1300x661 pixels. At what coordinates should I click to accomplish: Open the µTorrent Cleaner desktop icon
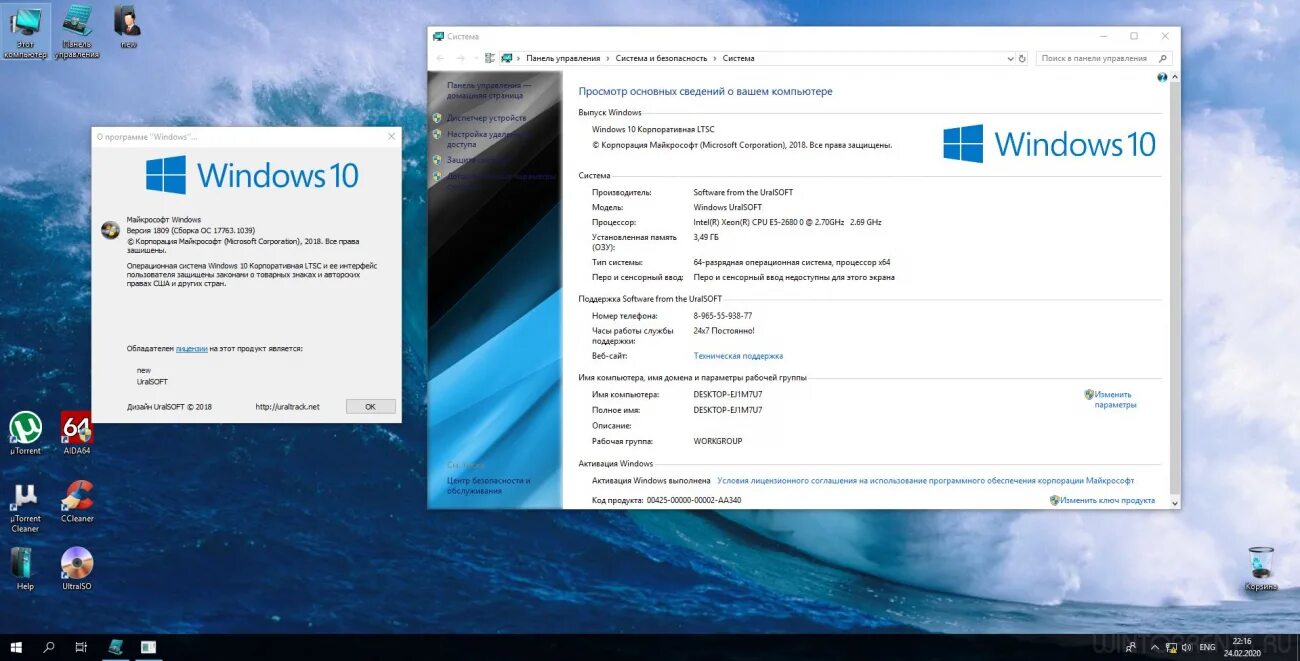pyautogui.click(x=25, y=507)
